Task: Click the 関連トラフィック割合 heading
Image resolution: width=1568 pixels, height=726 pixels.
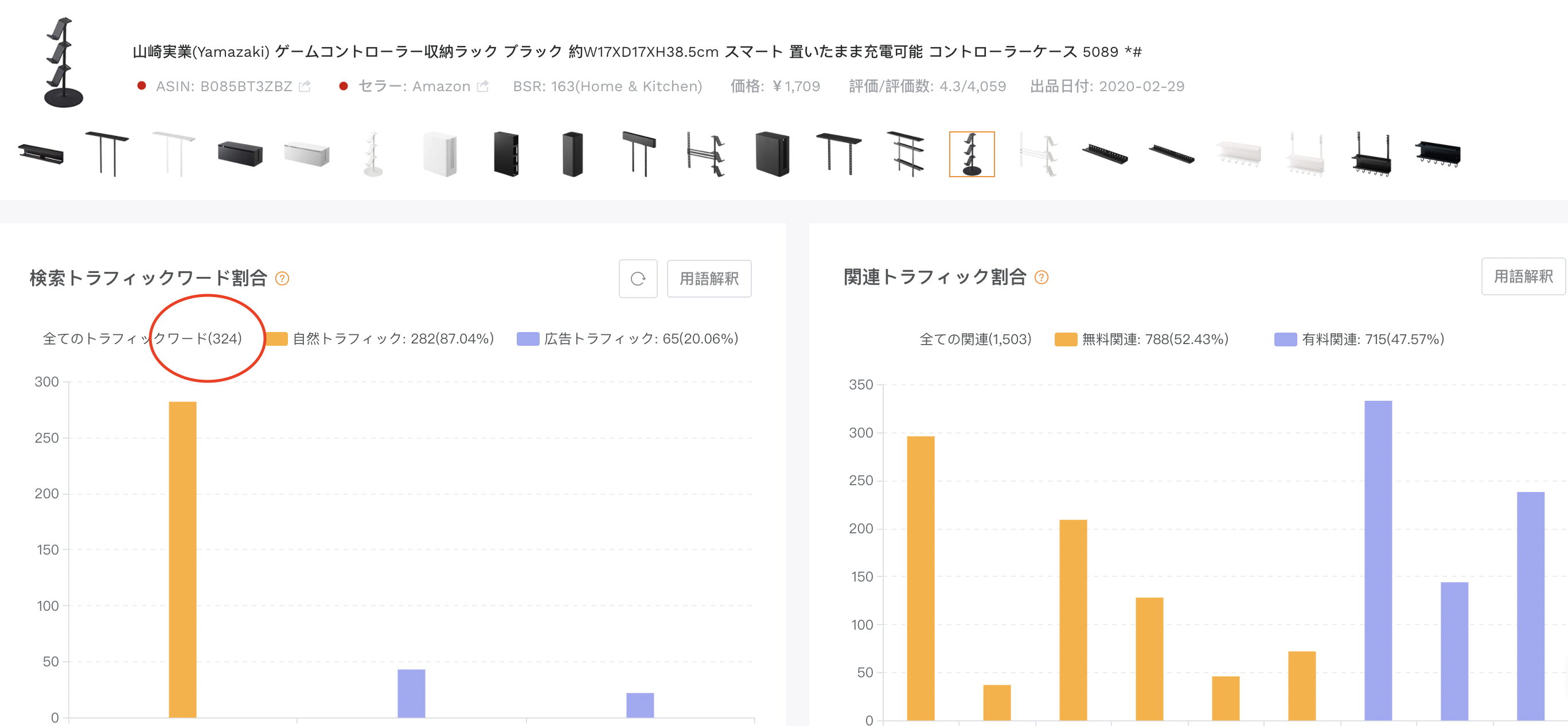Action: 935,278
